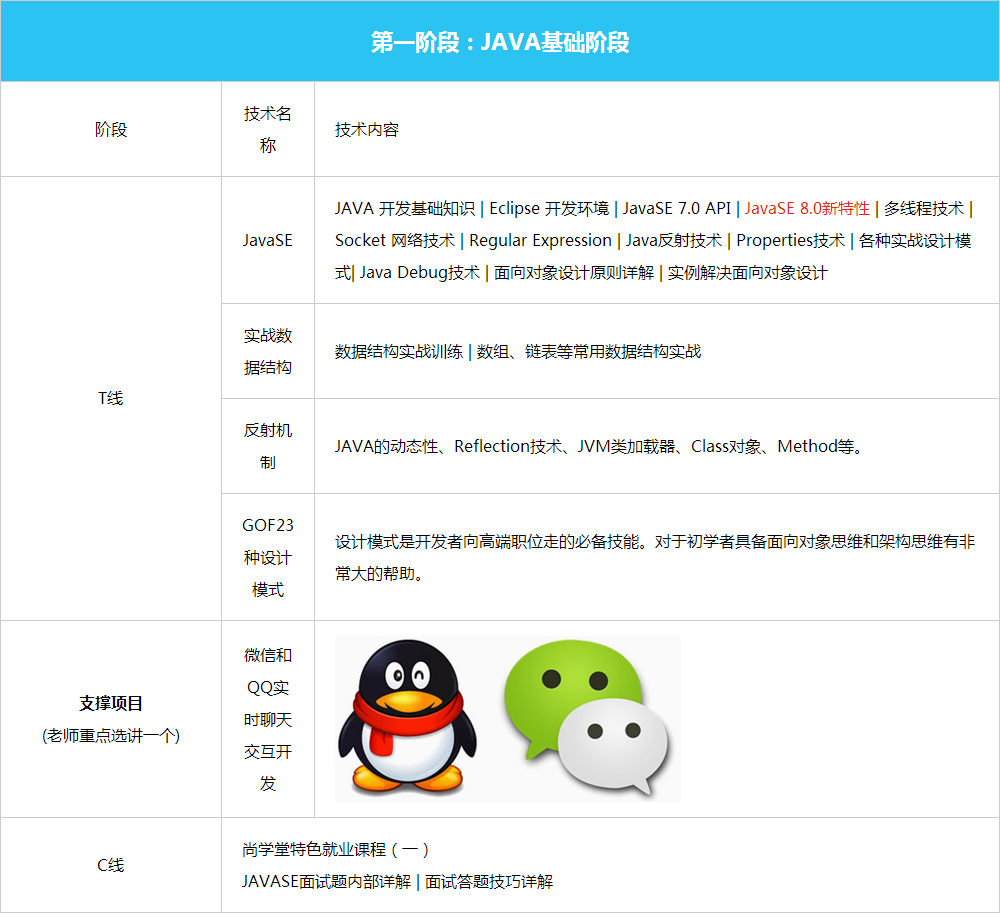This screenshot has height=913, width=1000.
Task: Click '尚学堂特色就业课程（一）' text
Action: click(336, 849)
